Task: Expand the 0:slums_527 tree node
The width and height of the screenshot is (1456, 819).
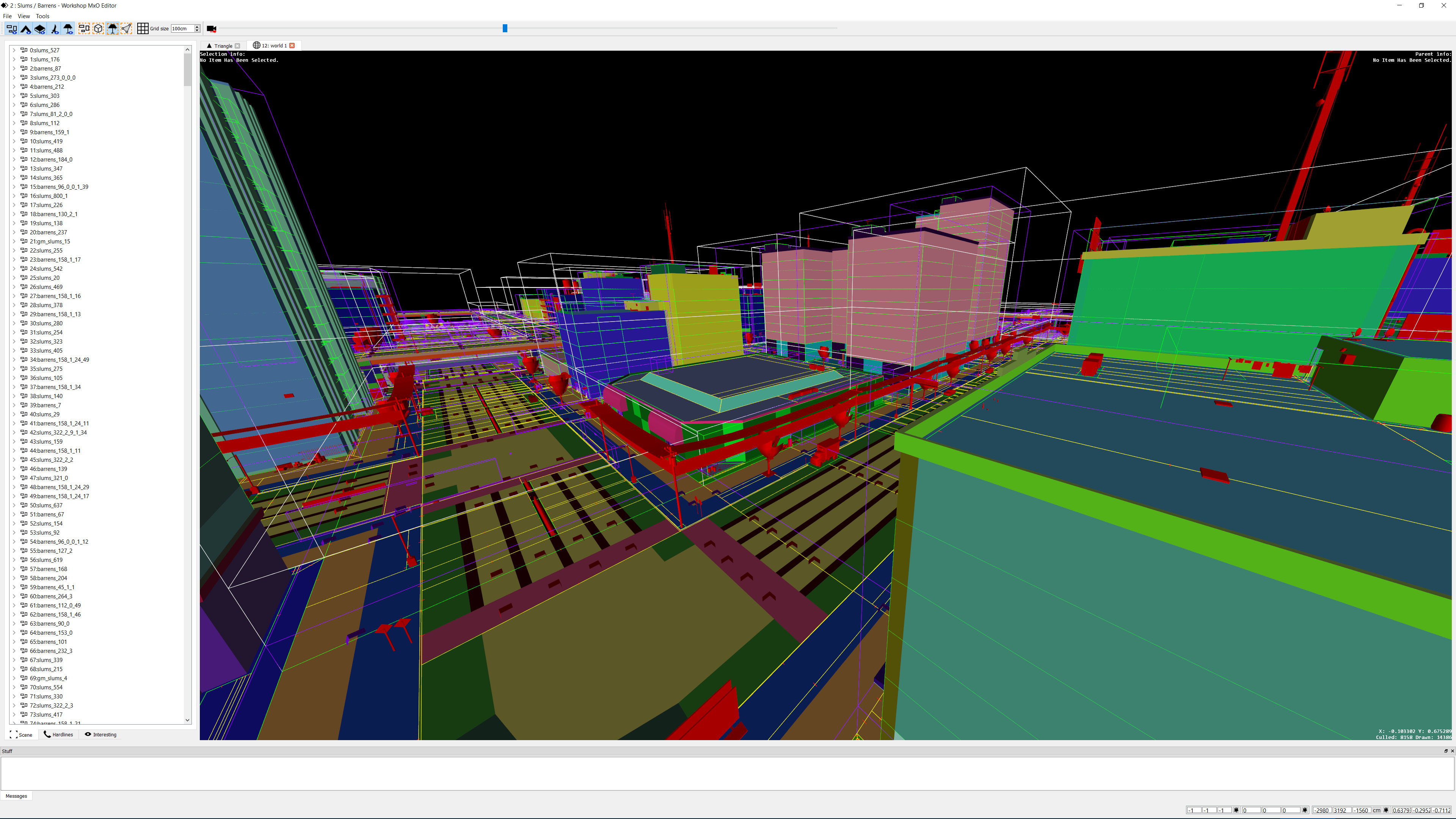Action: 14,50
